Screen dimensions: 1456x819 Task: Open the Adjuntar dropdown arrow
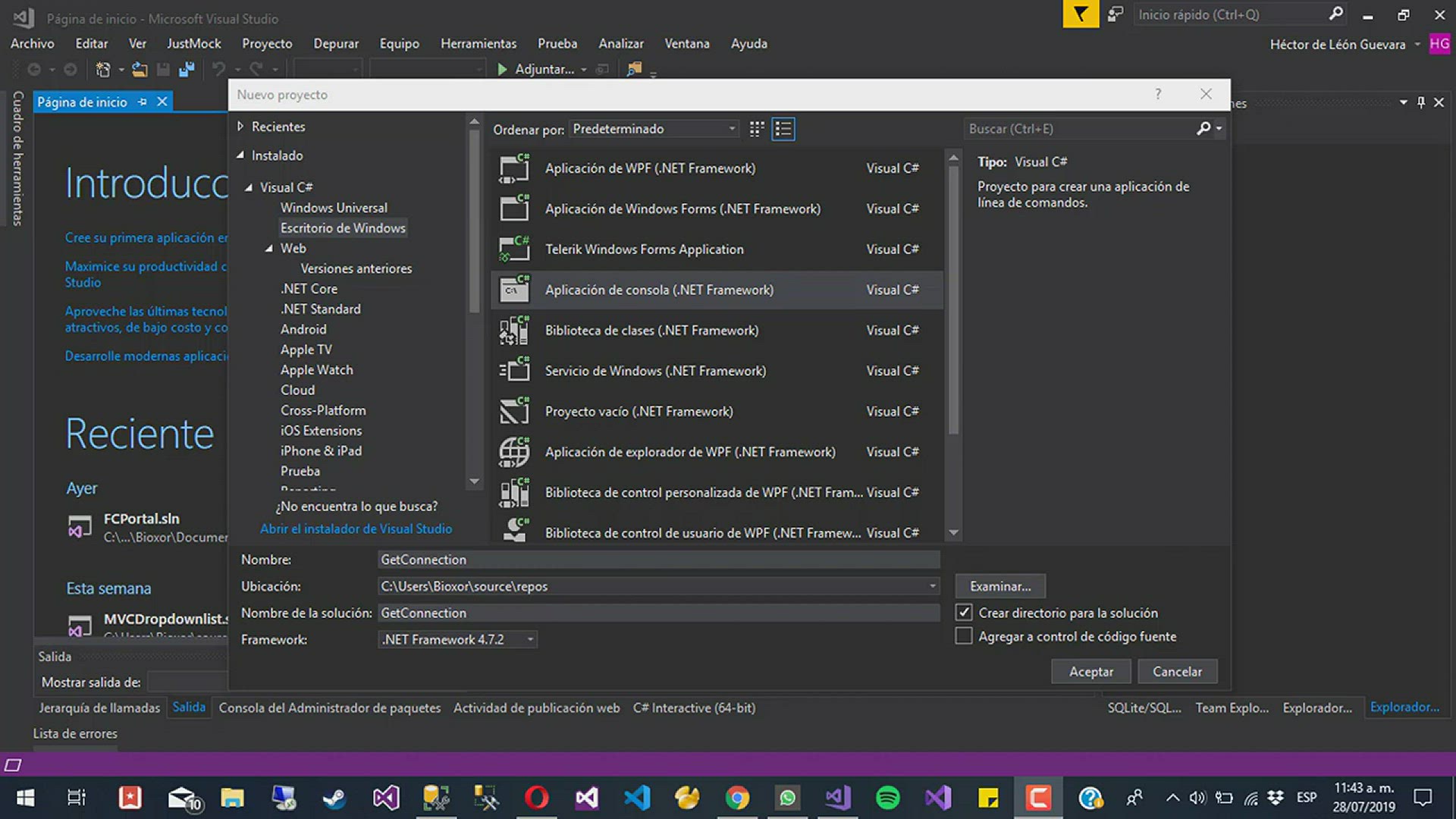pyautogui.click(x=584, y=70)
